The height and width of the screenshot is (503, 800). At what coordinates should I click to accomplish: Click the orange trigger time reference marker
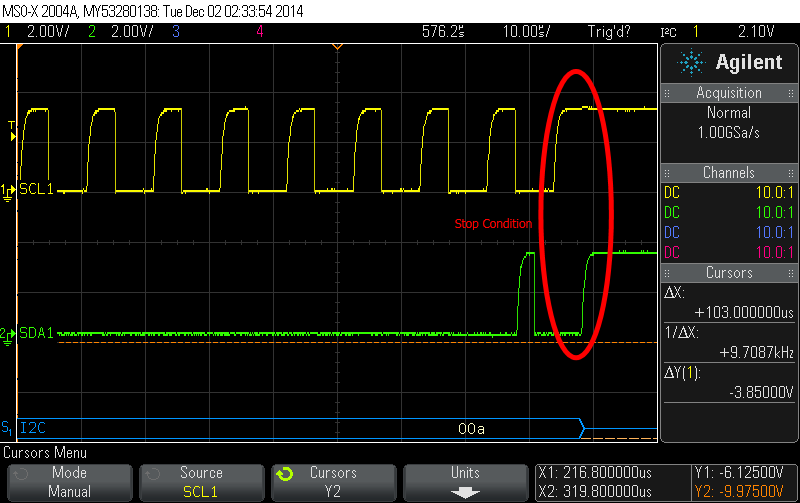[337, 47]
